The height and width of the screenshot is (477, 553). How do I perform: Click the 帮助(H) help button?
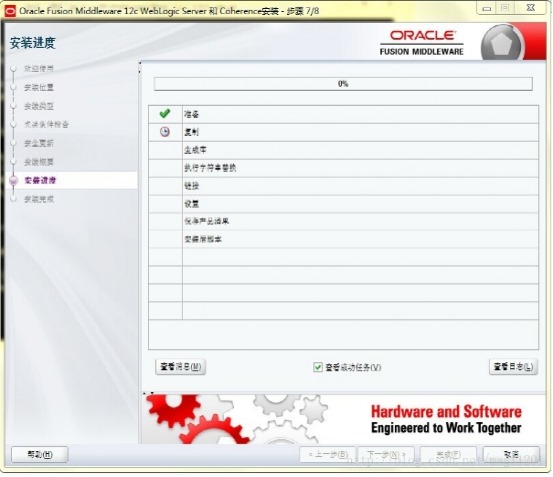tap(40, 454)
